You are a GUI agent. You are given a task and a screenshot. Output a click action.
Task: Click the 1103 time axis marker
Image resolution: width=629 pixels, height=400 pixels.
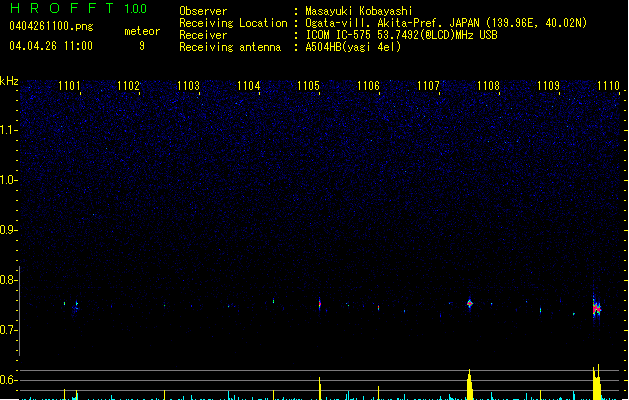188,86
